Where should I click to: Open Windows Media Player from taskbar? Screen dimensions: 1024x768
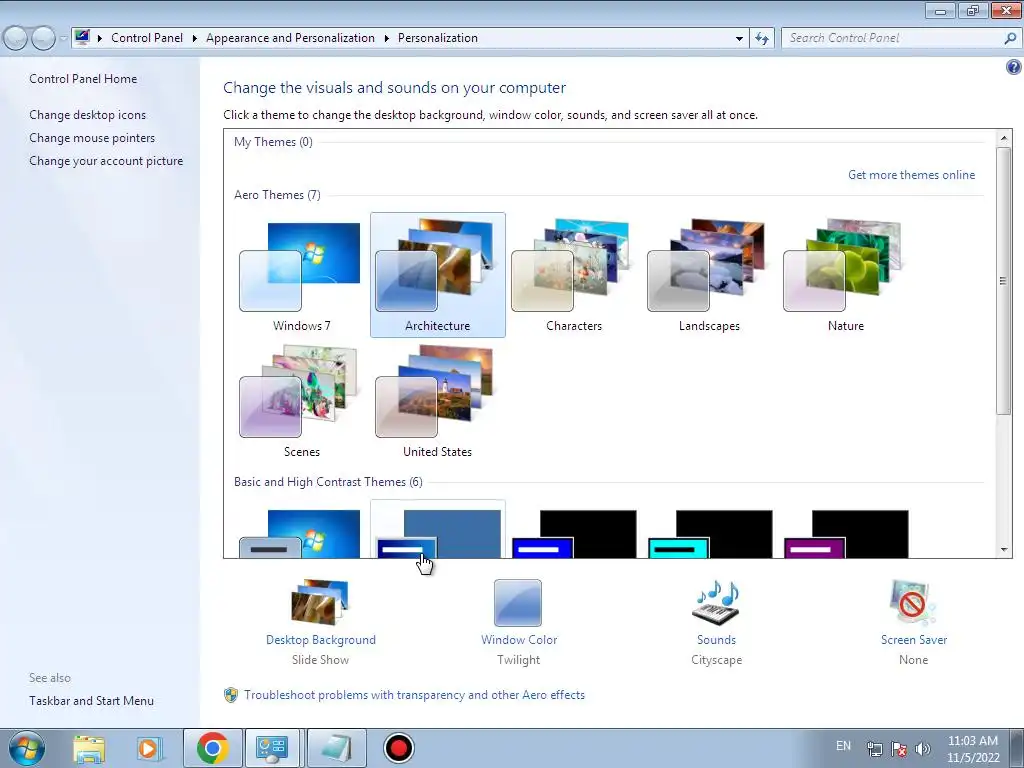coord(148,748)
